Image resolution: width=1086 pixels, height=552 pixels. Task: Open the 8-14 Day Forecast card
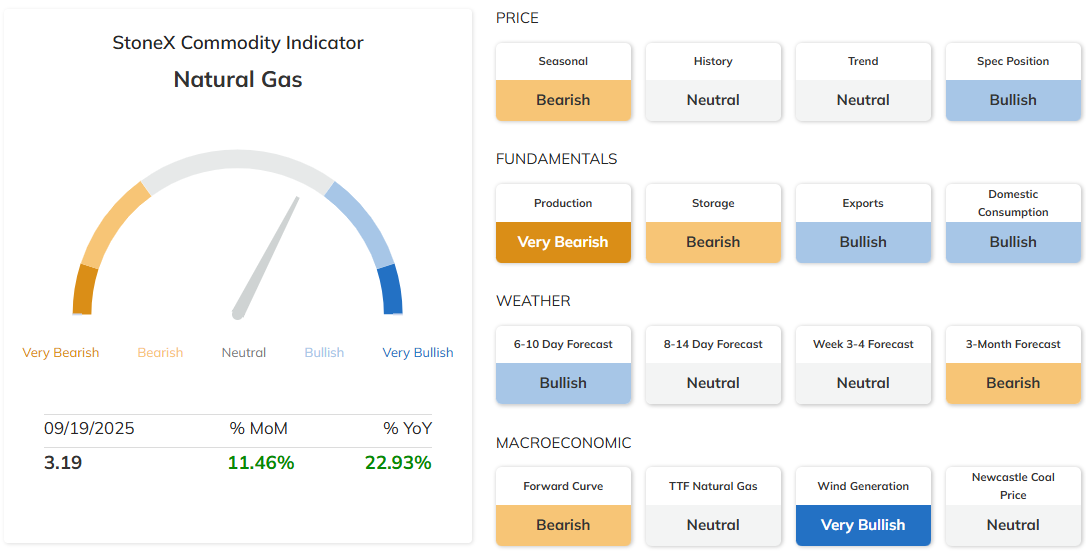(x=713, y=364)
